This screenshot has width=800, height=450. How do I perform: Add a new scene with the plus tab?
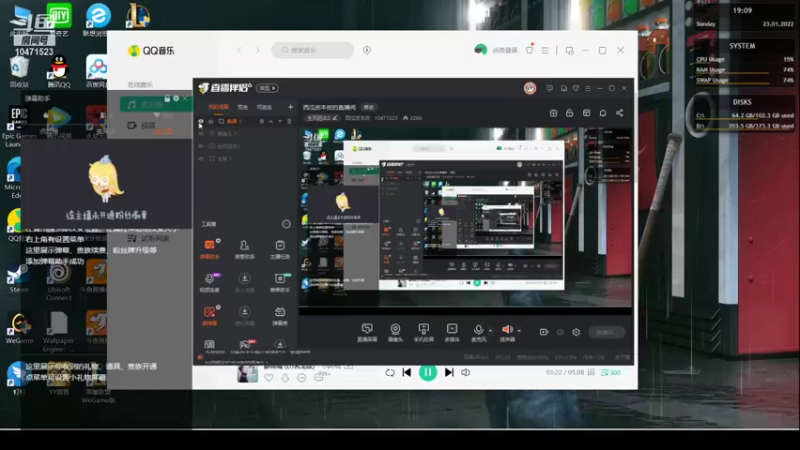click(290, 107)
